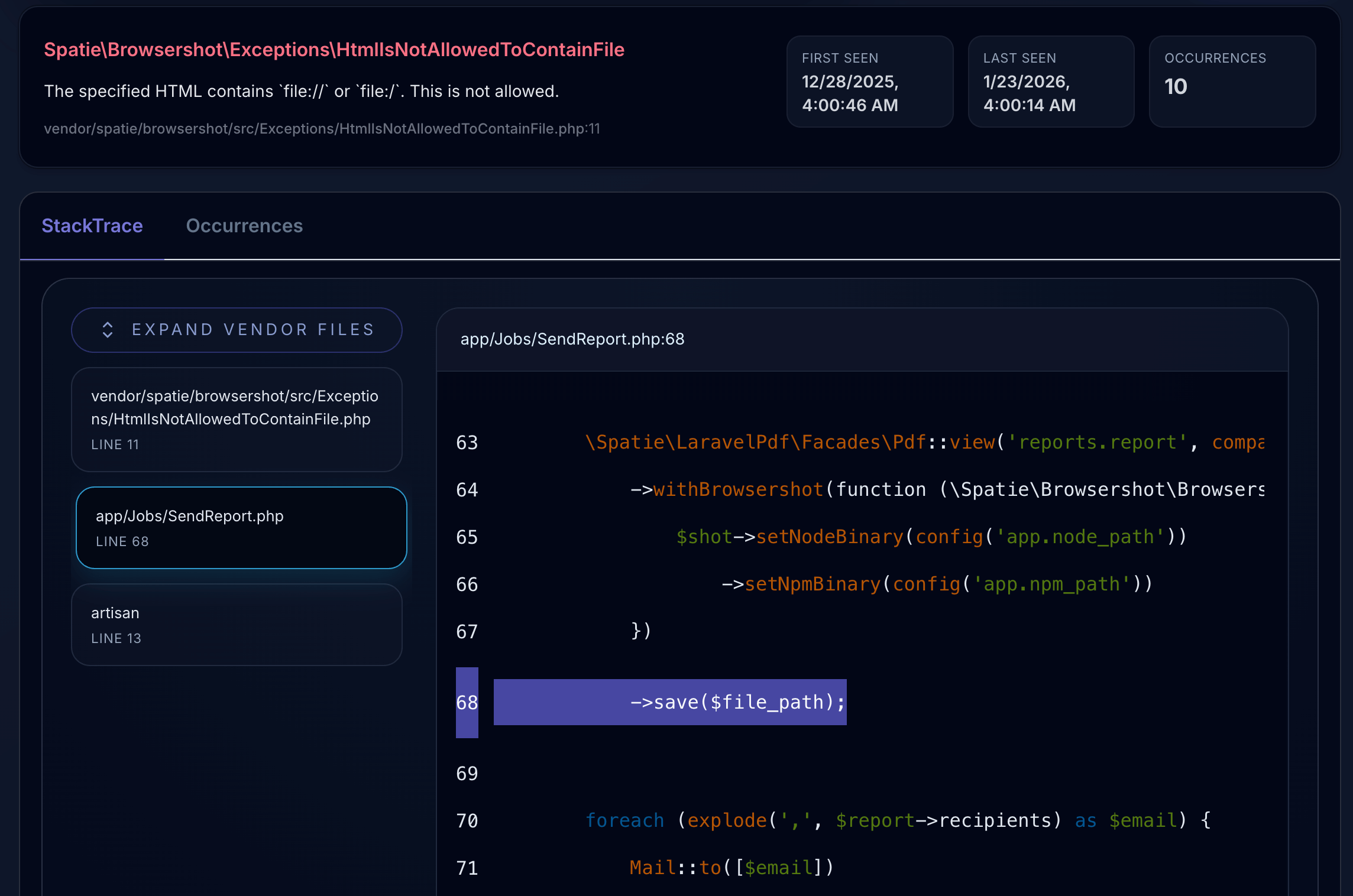This screenshot has height=896, width=1353.
Task: Click the Occurrences count of 10
Action: 1176,86
